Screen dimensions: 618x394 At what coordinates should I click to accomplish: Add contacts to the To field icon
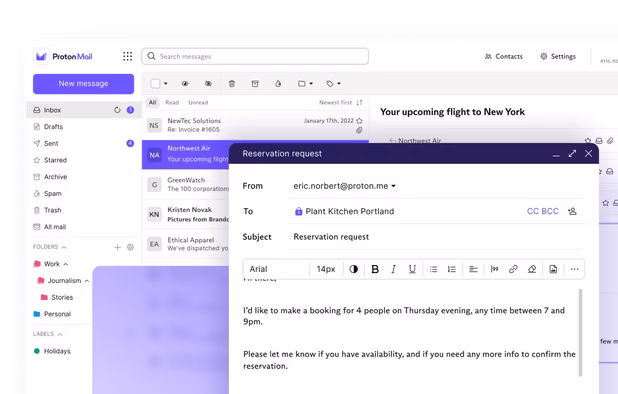pyautogui.click(x=572, y=211)
